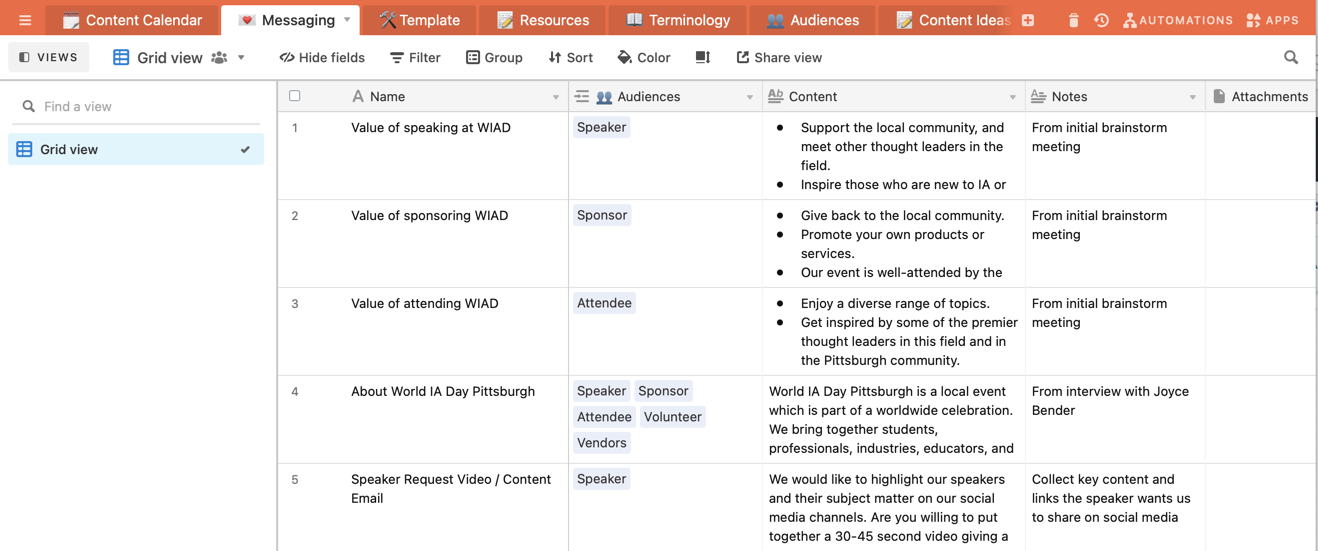The width and height of the screenshot is (1318, 551).
Task: Open the trash icon
Action: click(1073, 20)
